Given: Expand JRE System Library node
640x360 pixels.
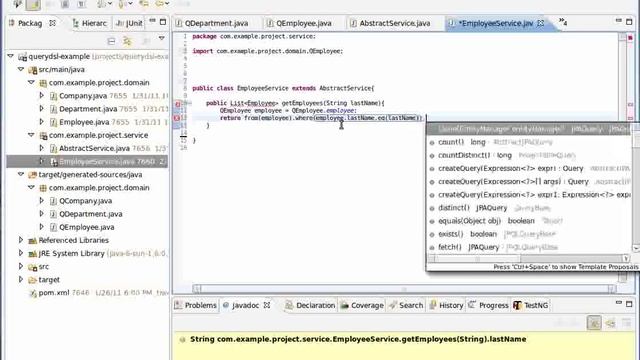Looking at the screenshot, I should tap(21, 253).
